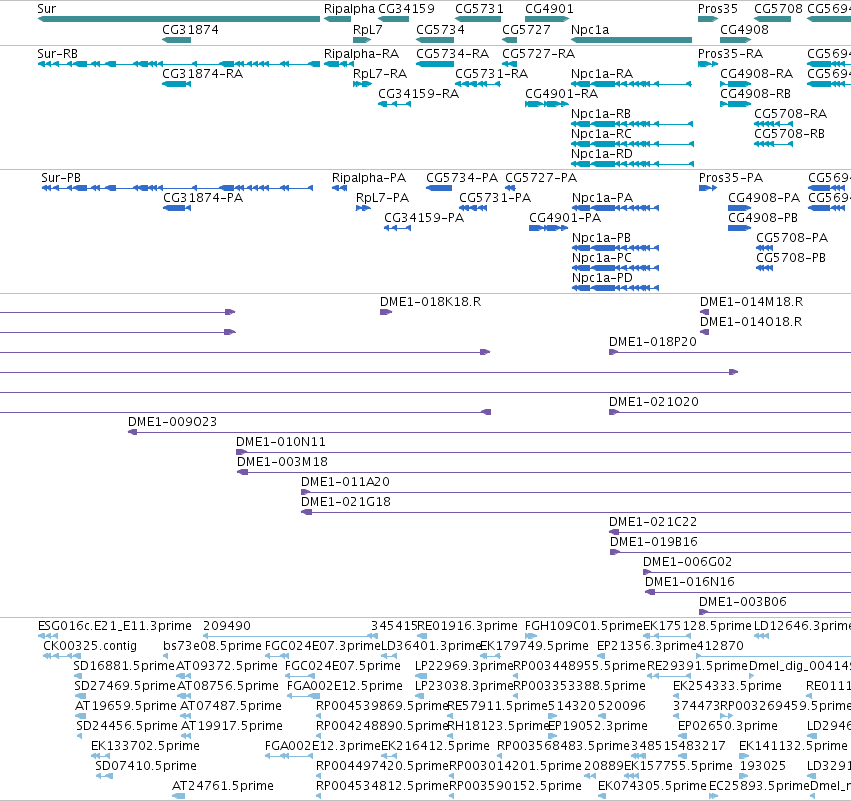Select the CG5727-RA transcript label
Viewport: 851px width, 801px height.
point(538,54)
